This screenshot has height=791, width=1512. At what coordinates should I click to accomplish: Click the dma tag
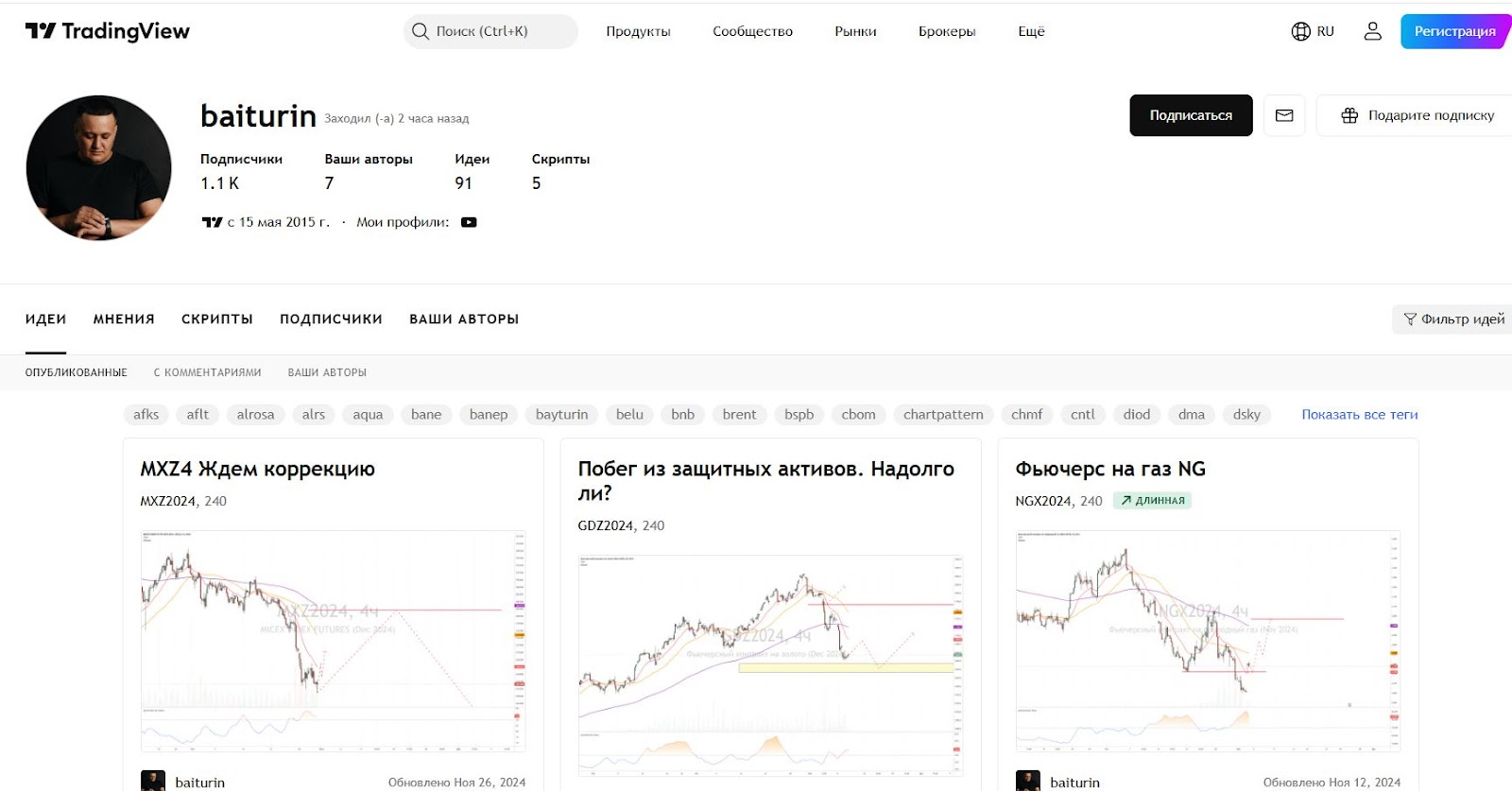click(x=1192, y=414)
